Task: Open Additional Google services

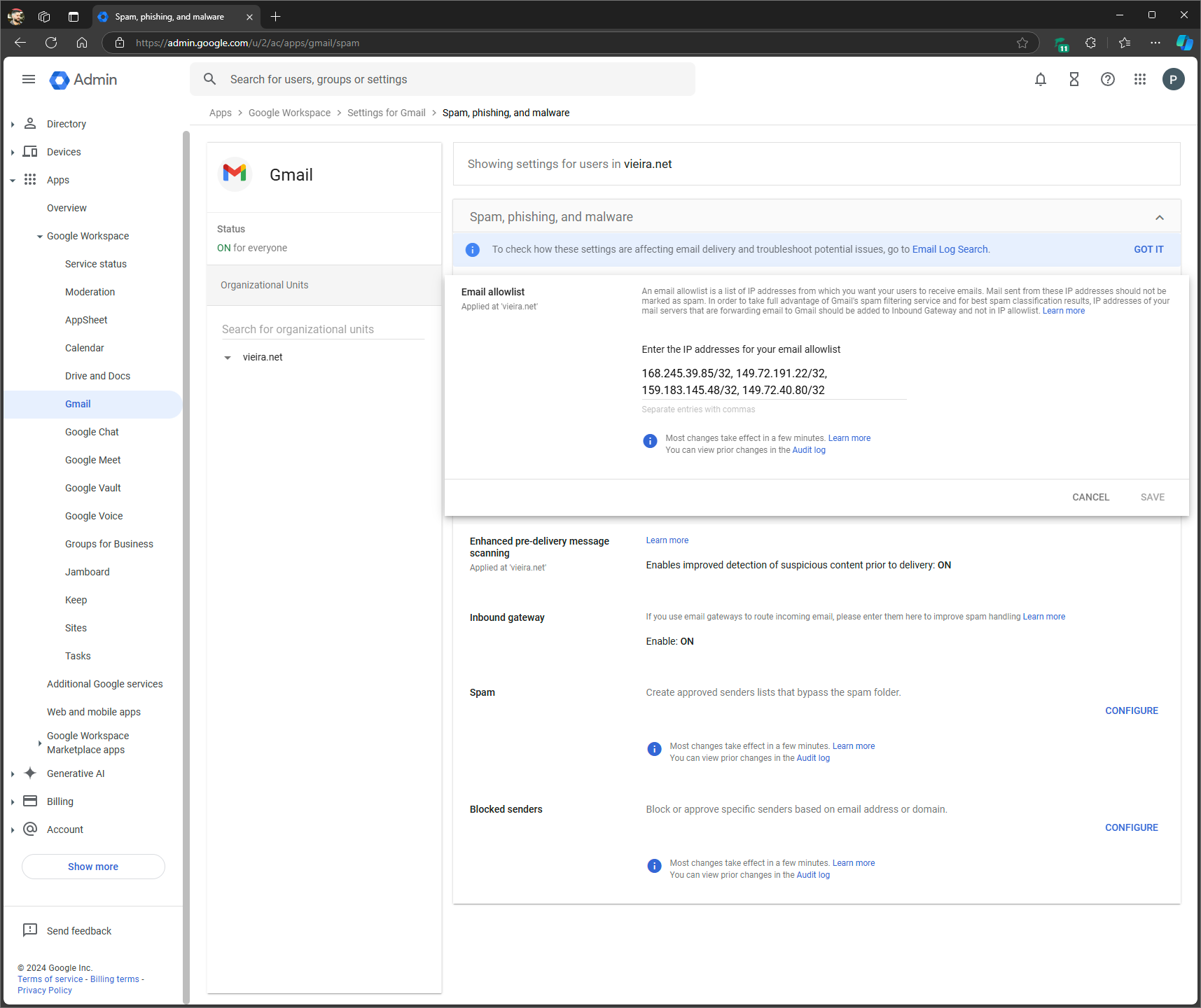Action: pos(104,684)
